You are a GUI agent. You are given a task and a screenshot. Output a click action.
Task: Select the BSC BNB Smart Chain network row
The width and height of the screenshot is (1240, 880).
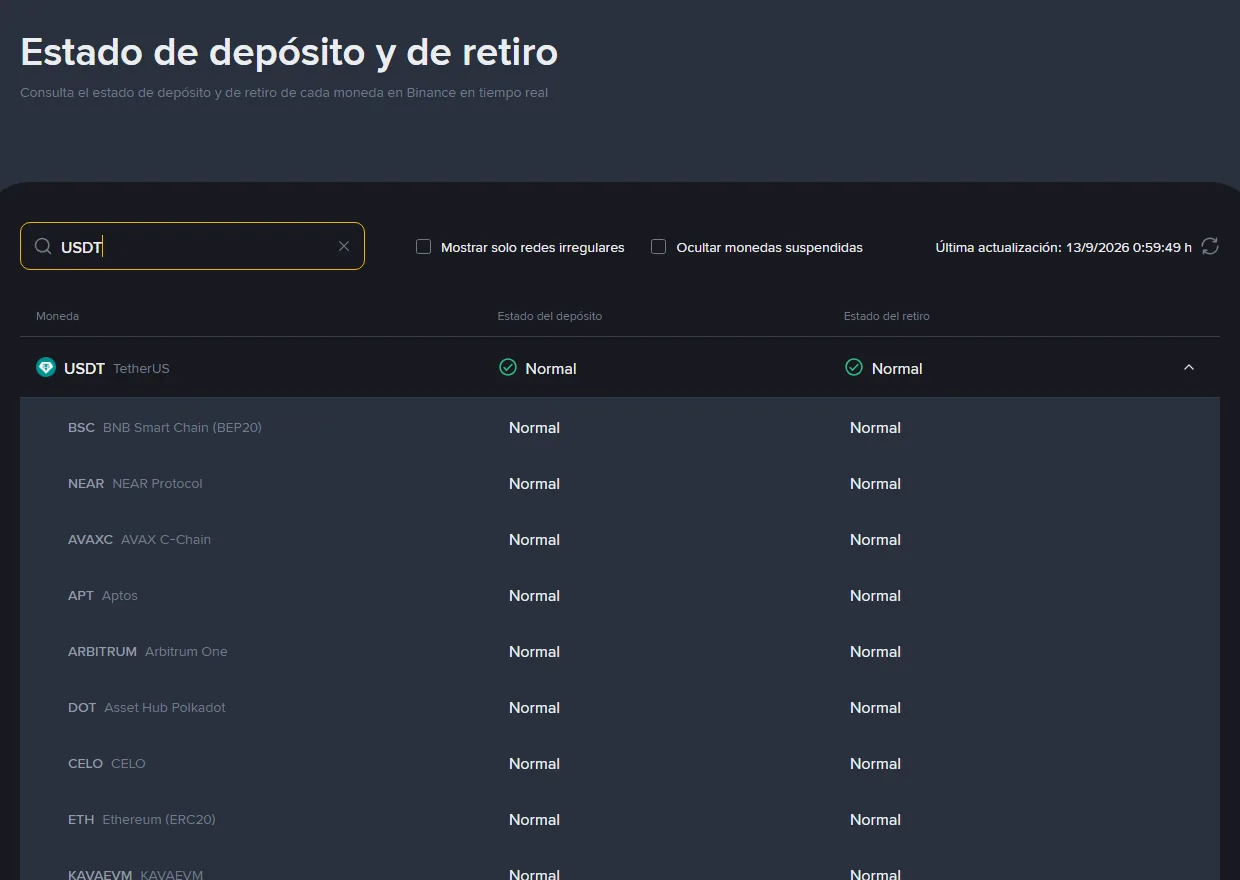(620, 427)
